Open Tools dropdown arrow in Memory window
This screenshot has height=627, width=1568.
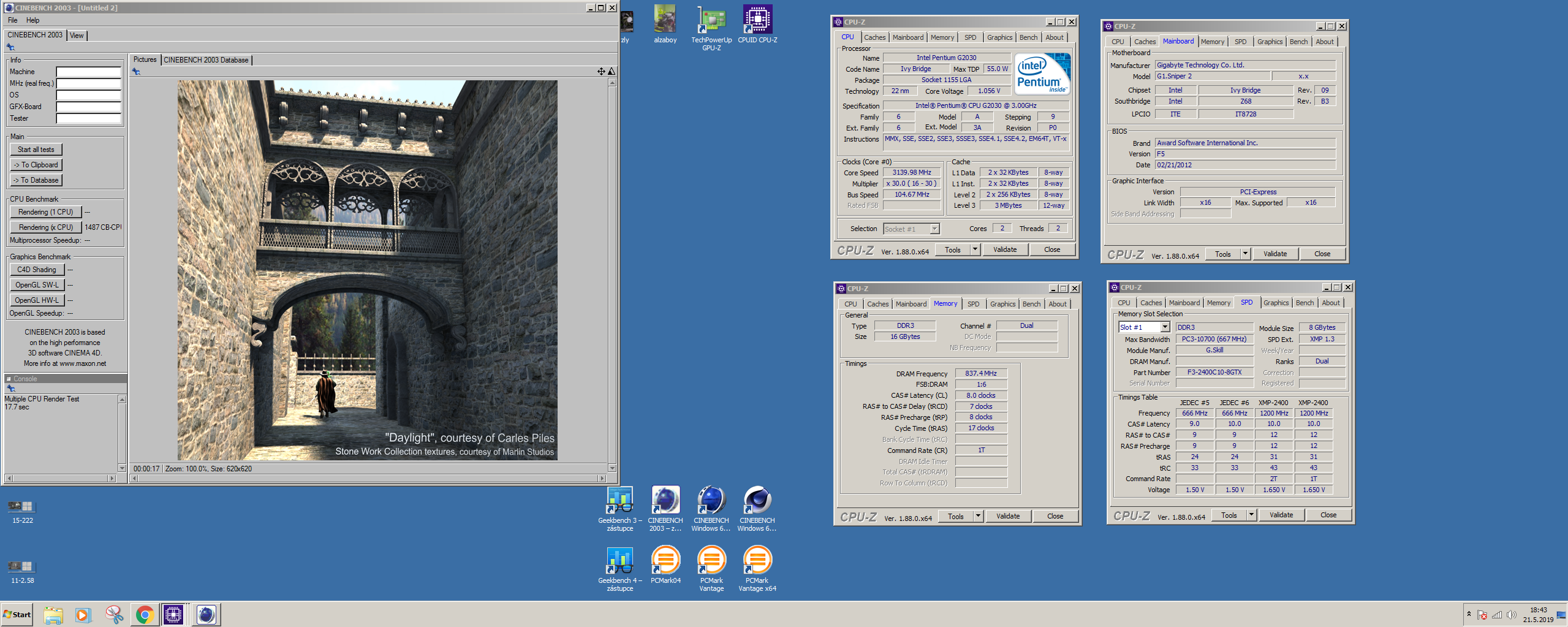(978, 516)
